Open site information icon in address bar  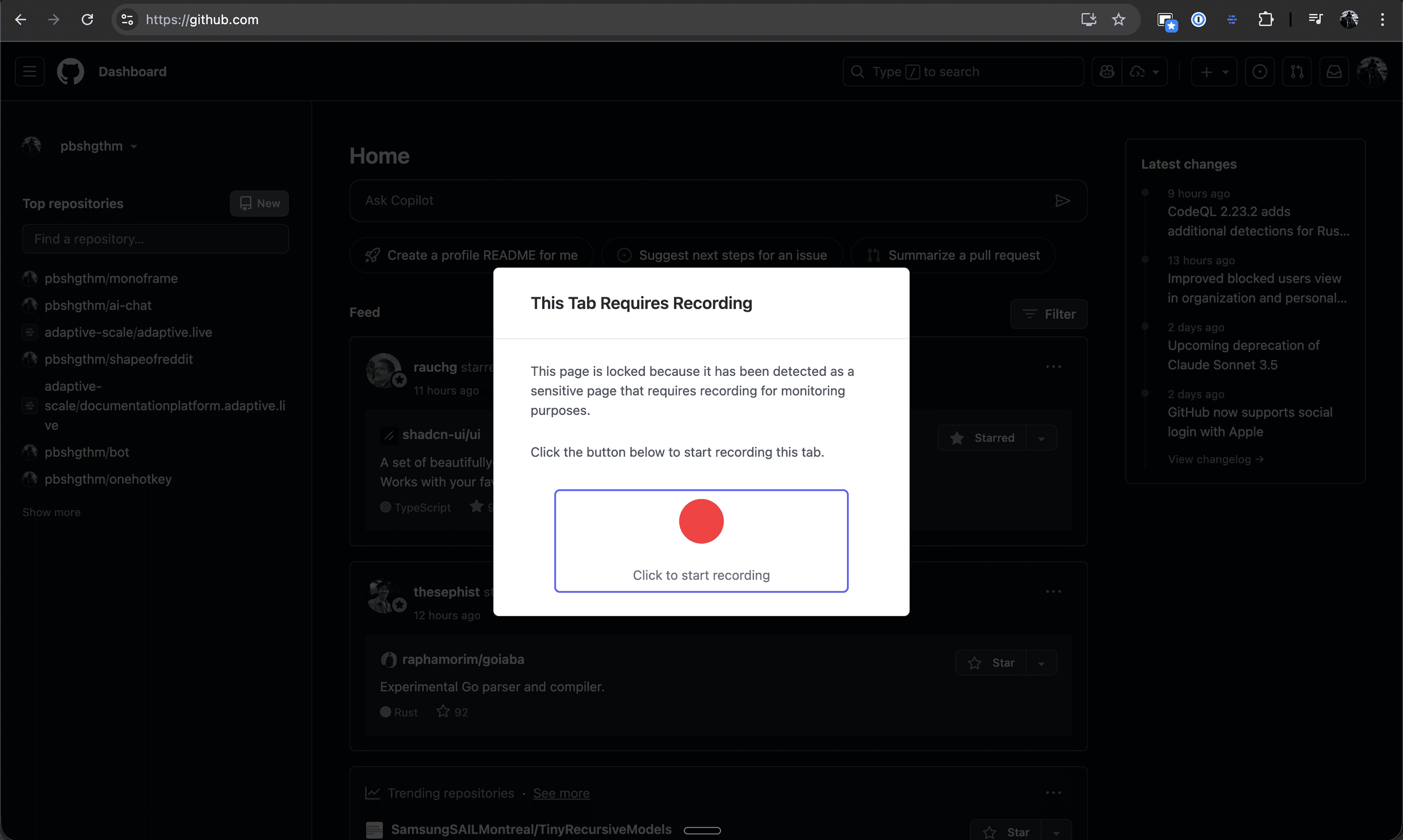pyautogui.click(x=128, y=20)
